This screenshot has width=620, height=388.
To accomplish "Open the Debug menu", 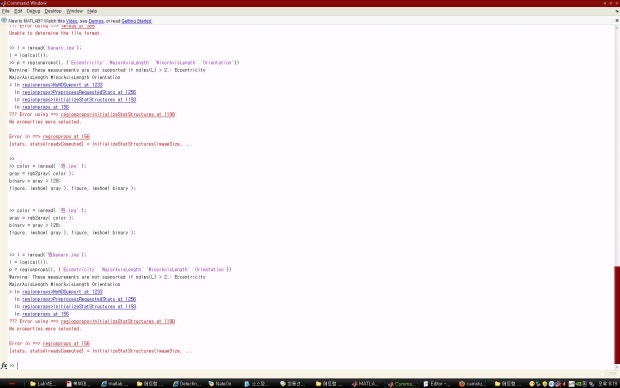I will pyautogui.click(x=33, y=11).
